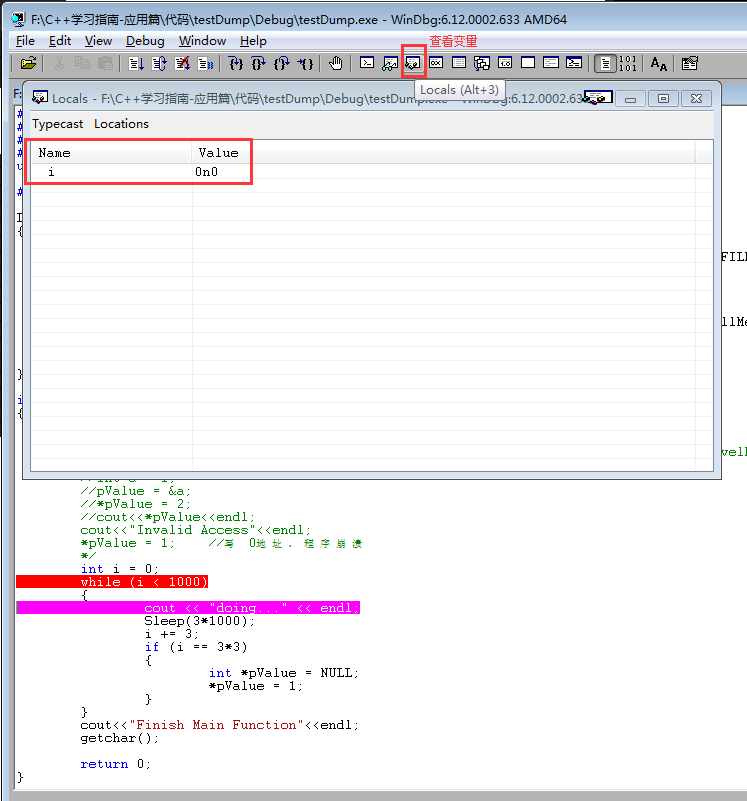
Task: Click the Run to Cursor icon
Action: coord(305,63)
